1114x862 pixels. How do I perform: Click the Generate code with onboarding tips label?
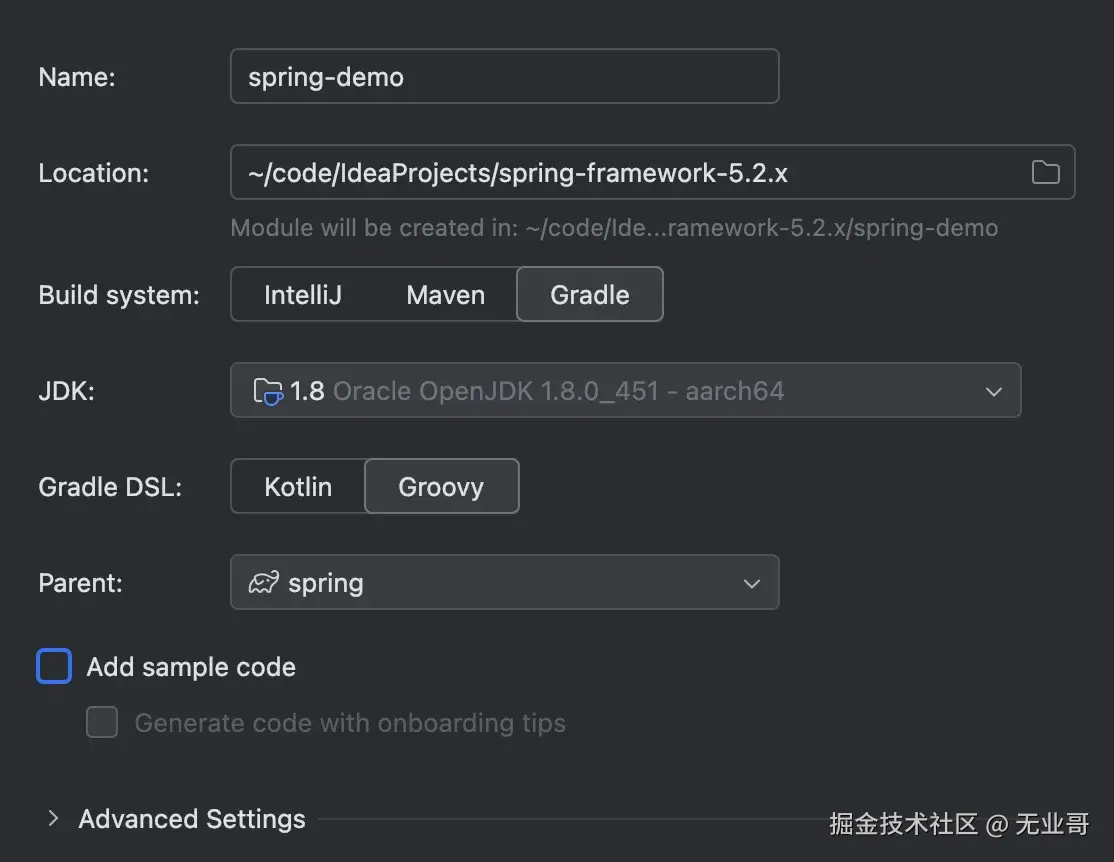[350, 723]
